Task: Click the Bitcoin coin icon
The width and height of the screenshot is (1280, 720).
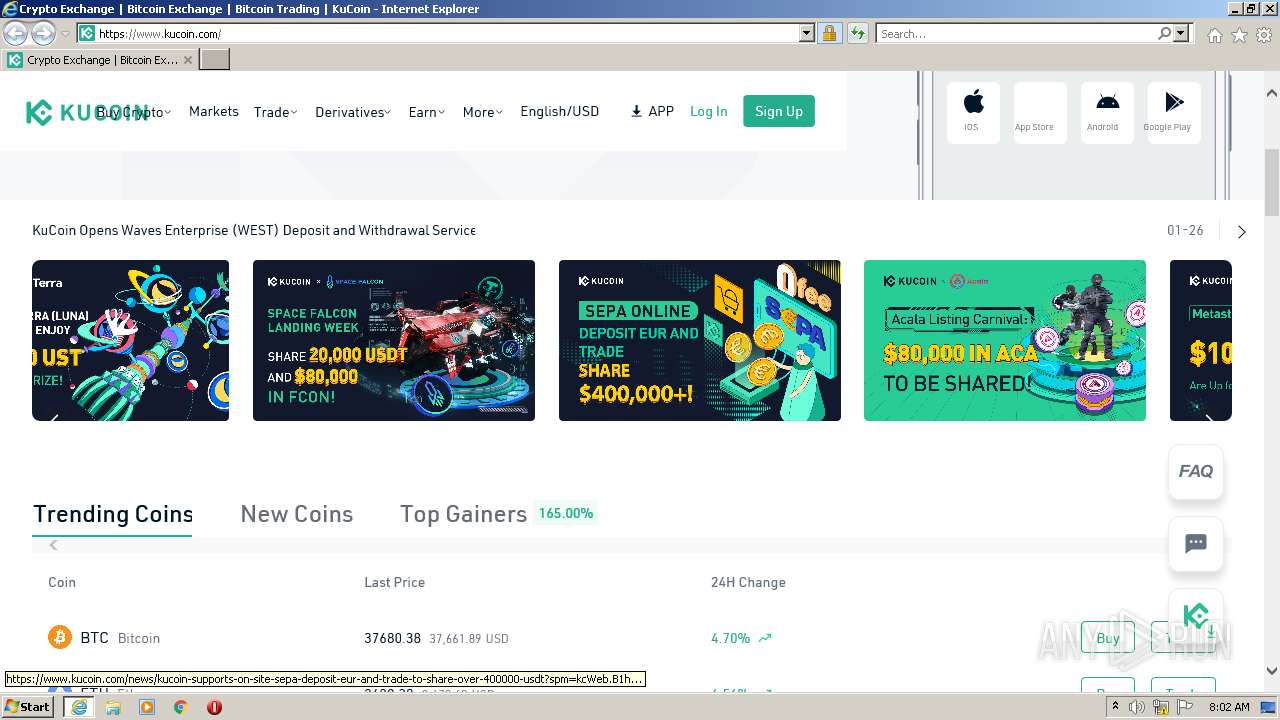Action: click(x=60, y=637)
